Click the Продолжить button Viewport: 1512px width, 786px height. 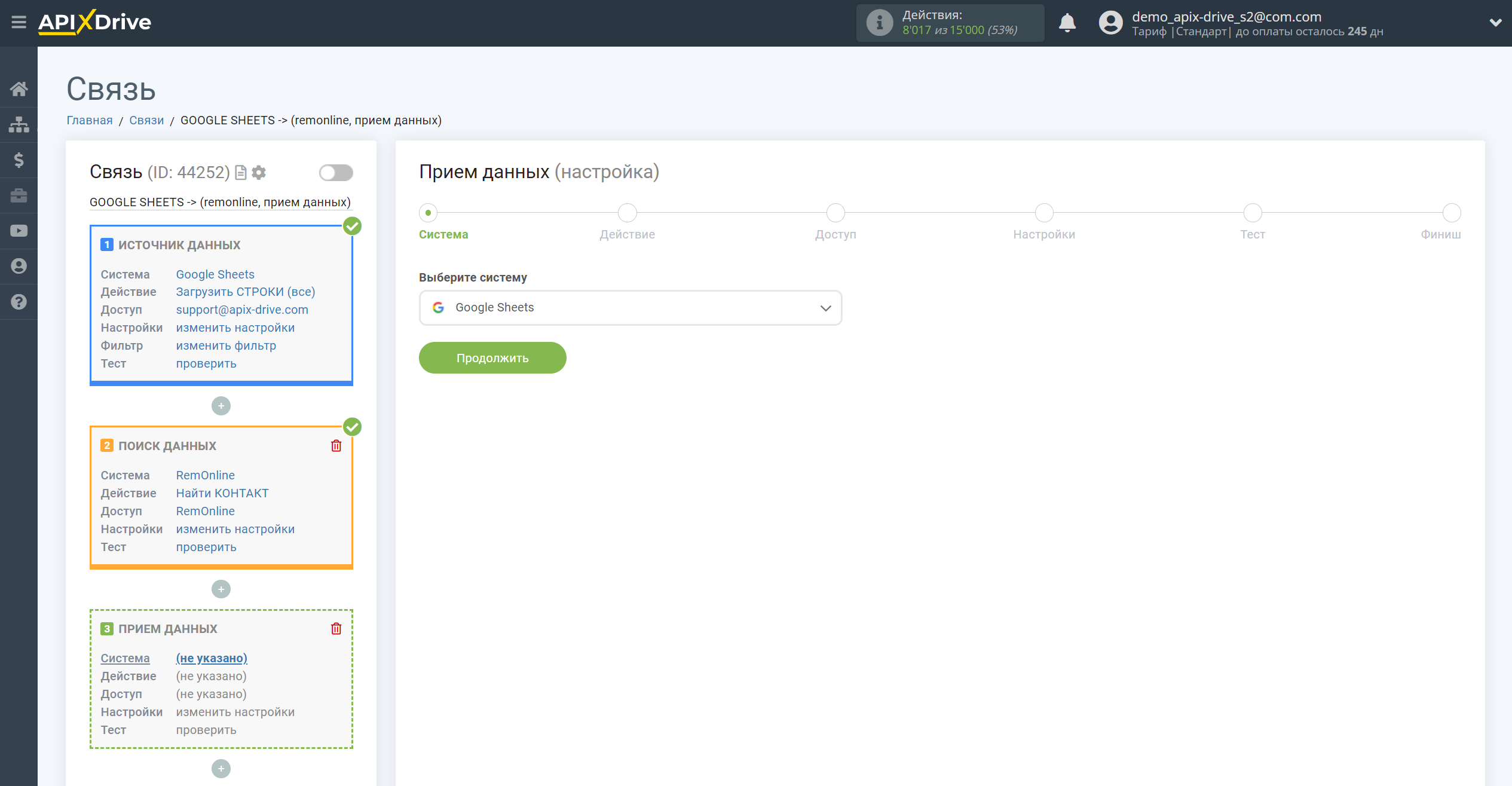[492, 358]
